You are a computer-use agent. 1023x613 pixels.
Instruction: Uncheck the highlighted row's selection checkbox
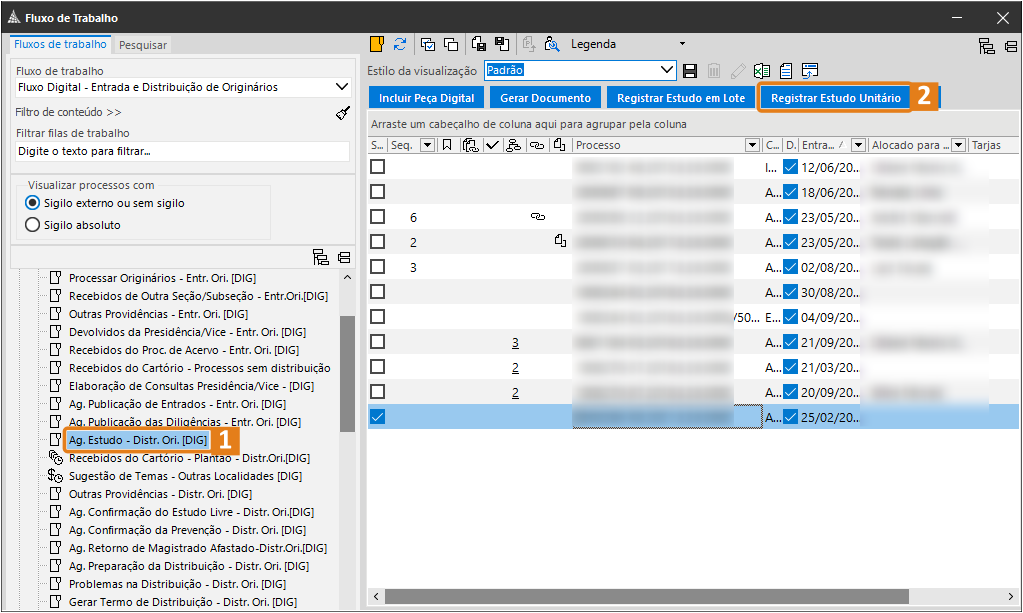(x=377, y=417)
